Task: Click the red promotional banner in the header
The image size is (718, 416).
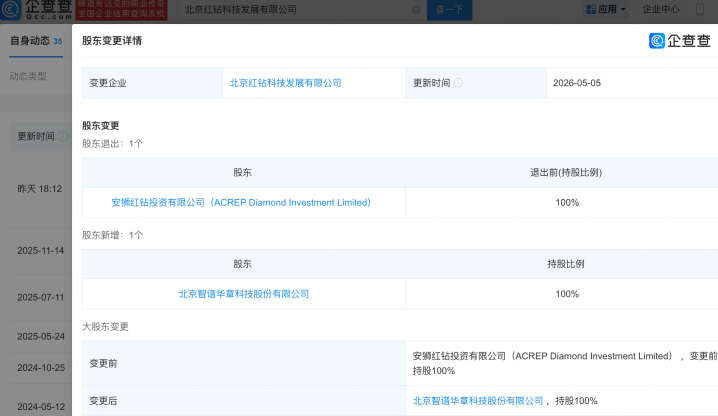Action: point(121,9)
